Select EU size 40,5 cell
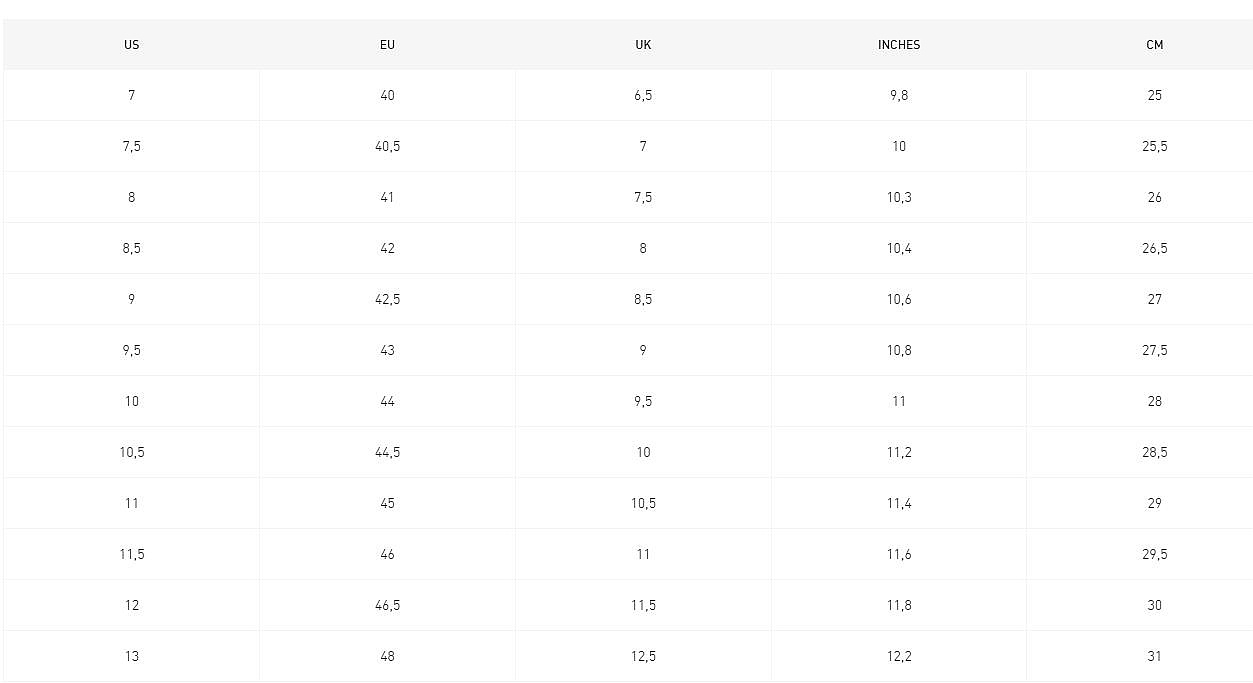1253x683 pixels. pos(387,146)
